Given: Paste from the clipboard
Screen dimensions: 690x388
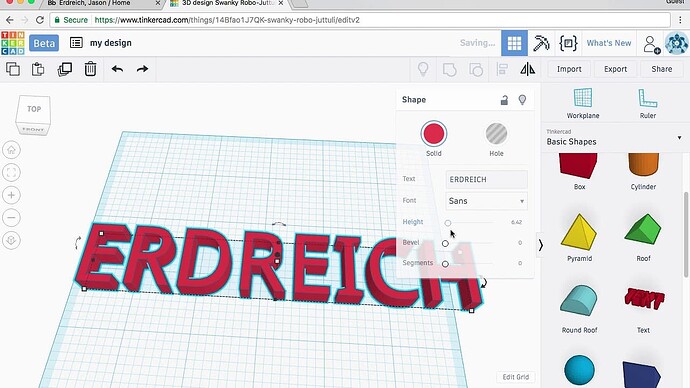Looking at the screenshot, I should click(x=38, y=69).
